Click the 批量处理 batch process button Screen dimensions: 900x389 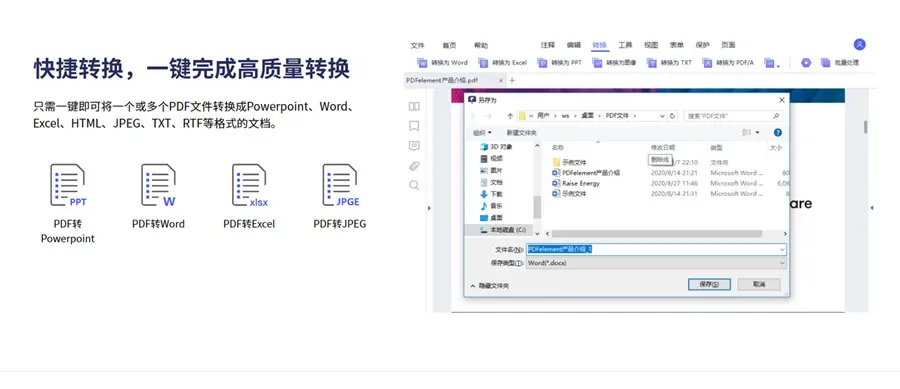click(x=839, y=63)
